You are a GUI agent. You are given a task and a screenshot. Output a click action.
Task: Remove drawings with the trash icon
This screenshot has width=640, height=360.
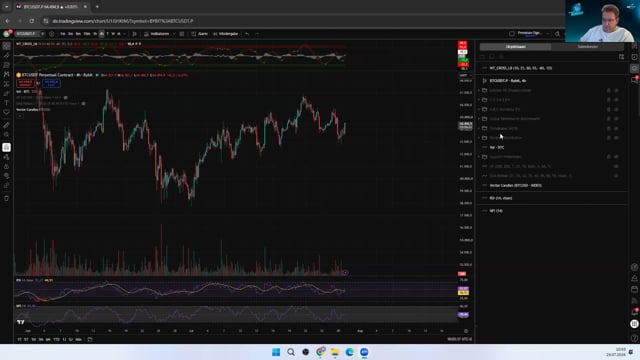point(7,198)
